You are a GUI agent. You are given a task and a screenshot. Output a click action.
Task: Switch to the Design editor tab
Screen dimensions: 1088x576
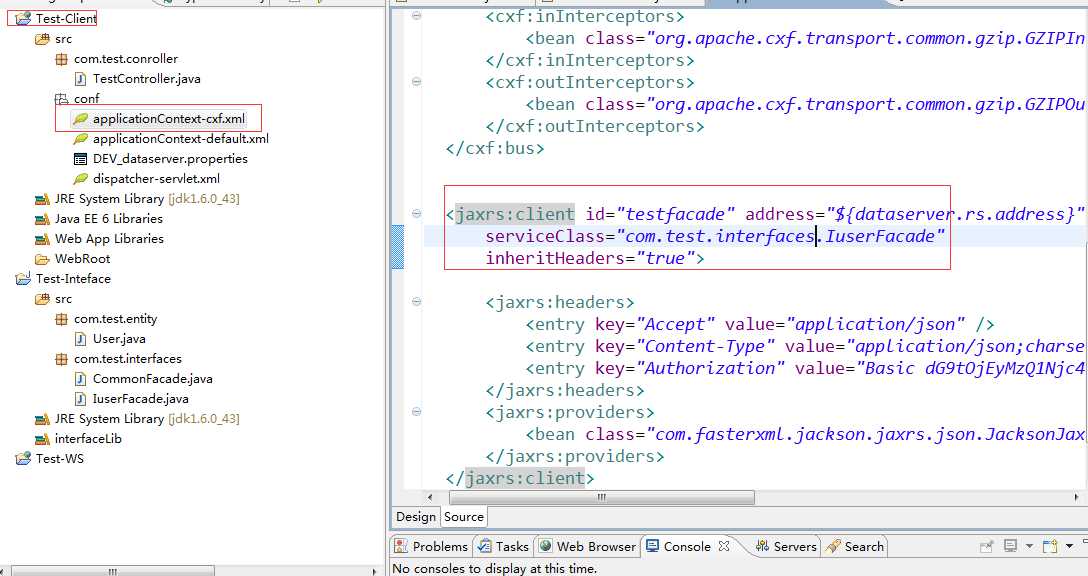coord(416,517)
